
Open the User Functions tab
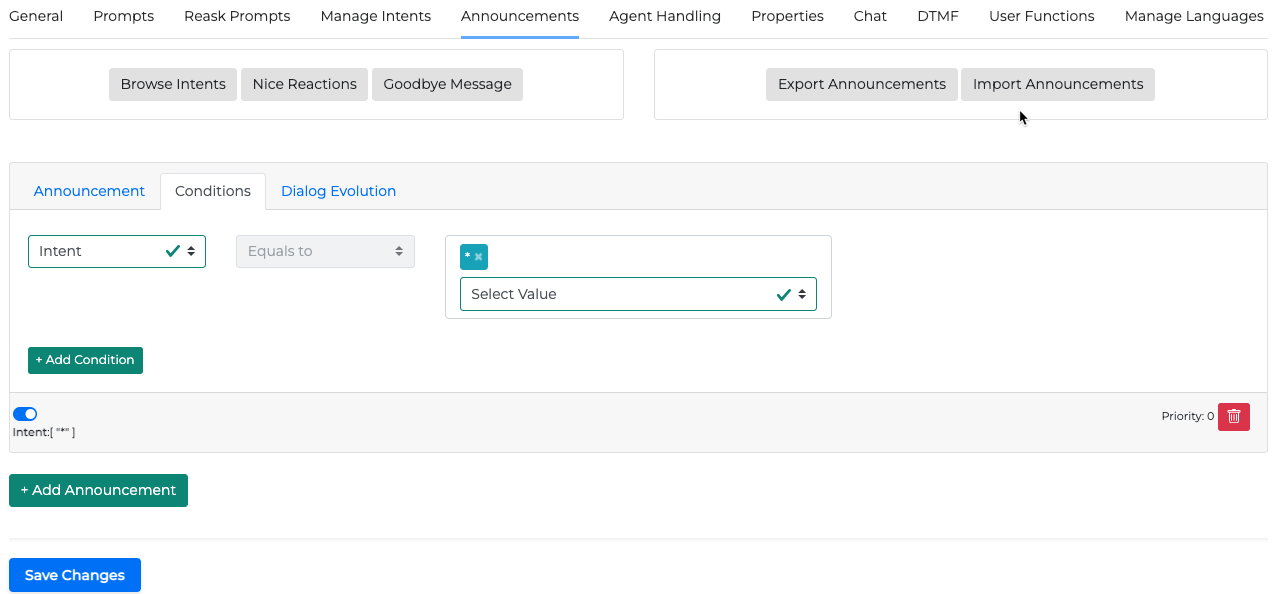[x=1041, y=16]
